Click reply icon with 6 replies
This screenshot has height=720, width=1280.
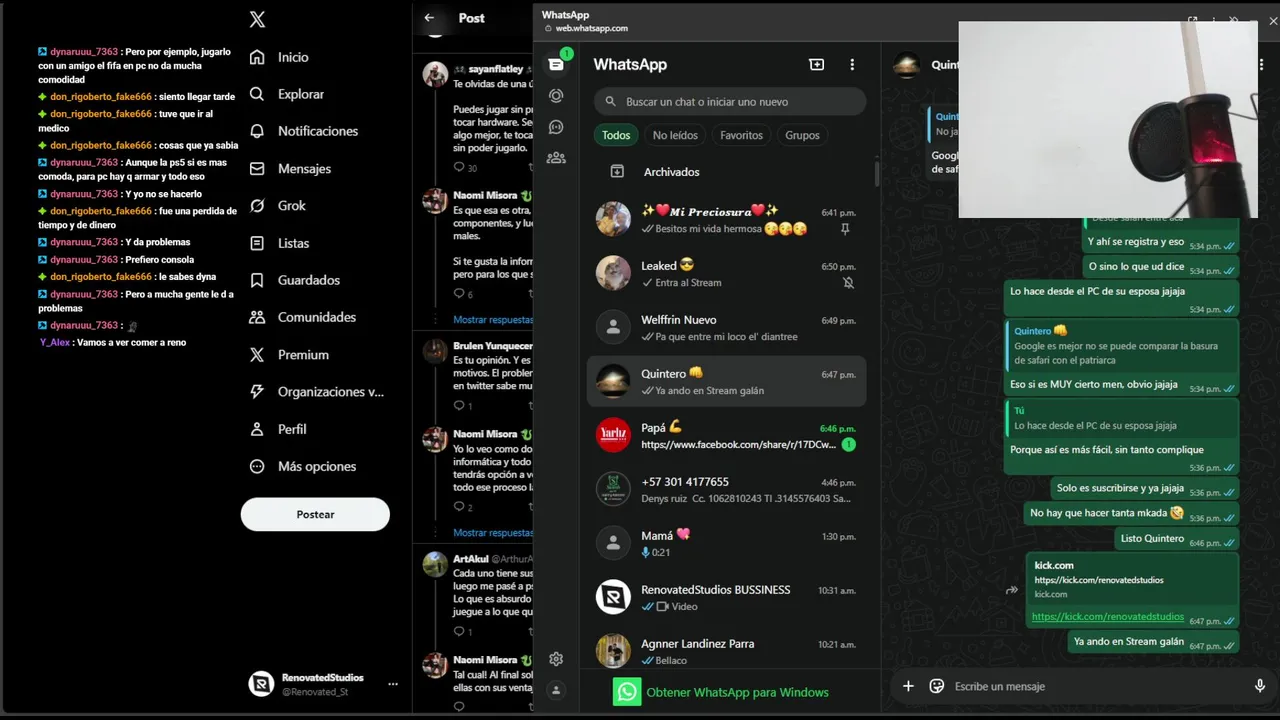click(x=459, y=294)
